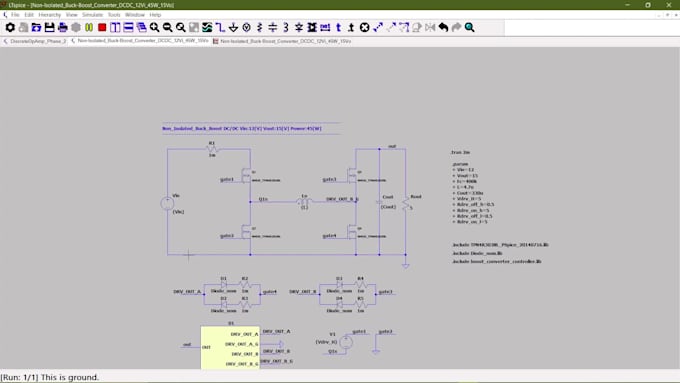Zoom in with the plus magnifier
This screenshot has height=383, width=680.
point(154,27)
